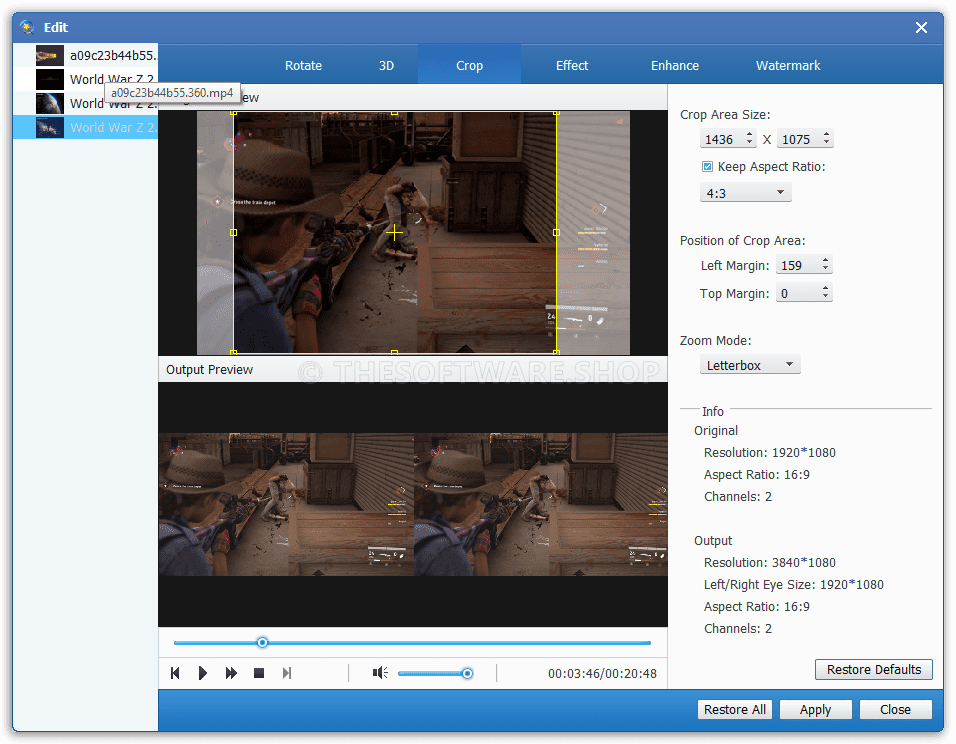Open the Letterbox zoom mode dropdown
Image resolution: width=956 pixels, height=744 pixels.
pyautogui.click(x=750, y=365)
